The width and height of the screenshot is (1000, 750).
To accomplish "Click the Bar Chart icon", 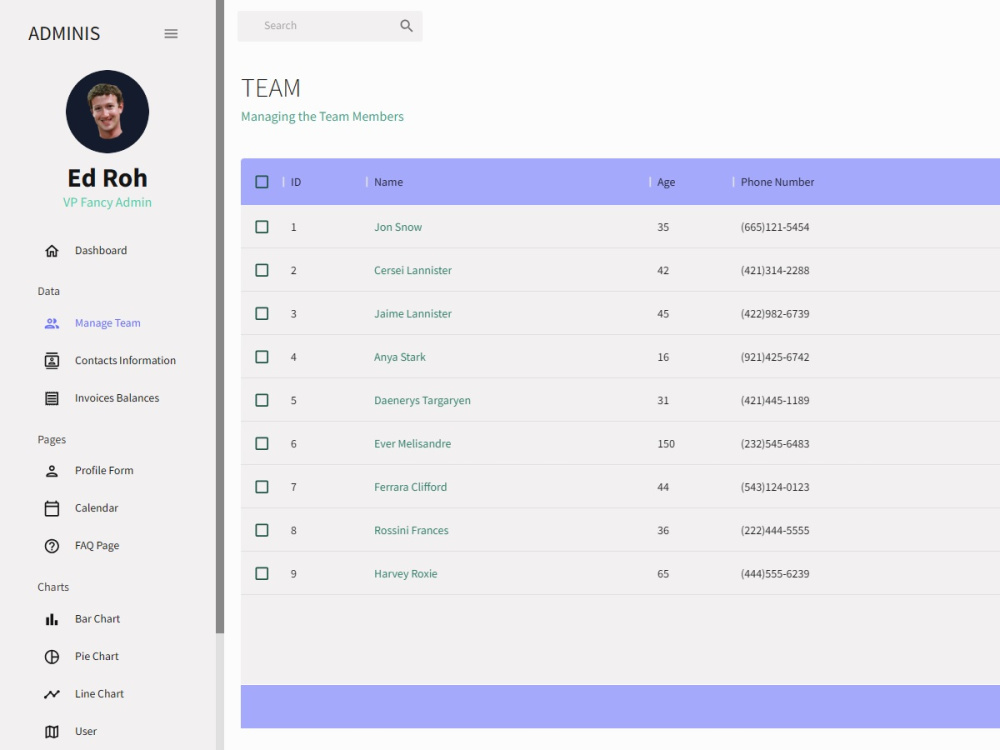I will point(51,618).
